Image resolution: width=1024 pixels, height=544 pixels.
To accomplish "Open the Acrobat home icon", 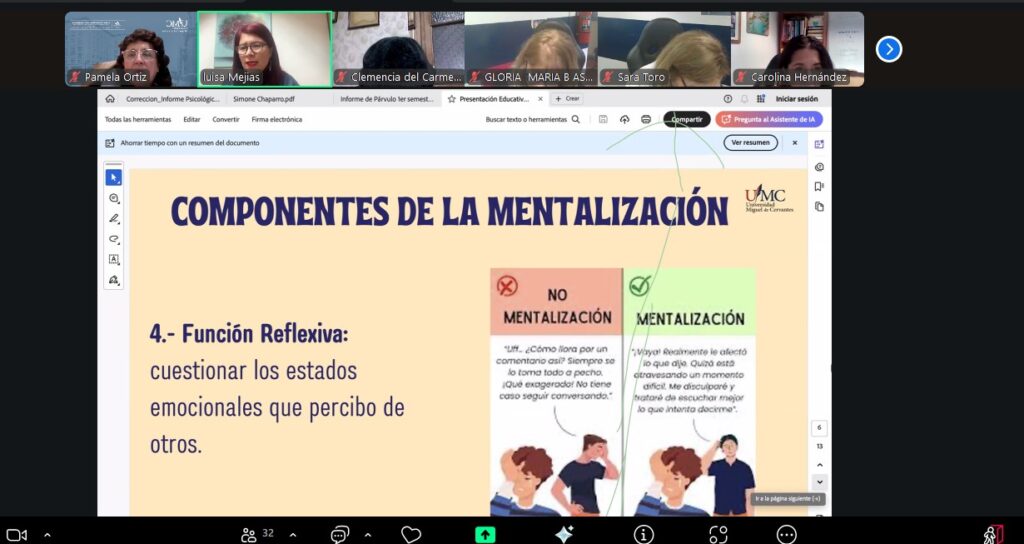I will click(110, 99).
